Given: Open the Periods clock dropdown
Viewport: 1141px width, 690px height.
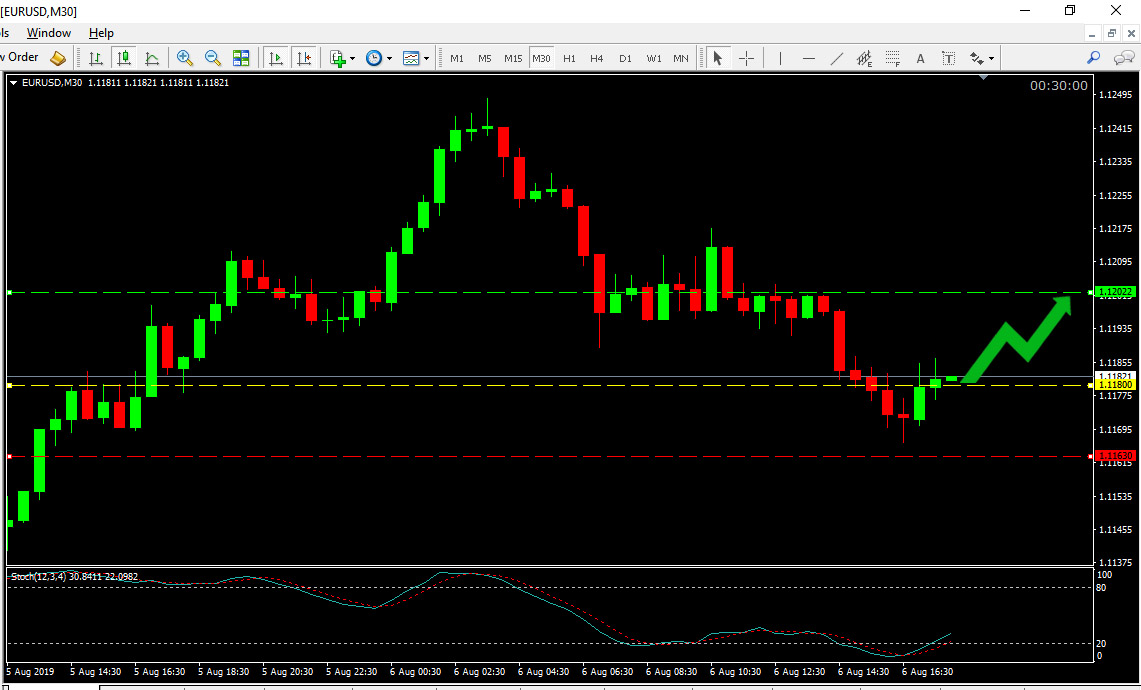Looking at the screenshot, I should click(x=378, y=58).
